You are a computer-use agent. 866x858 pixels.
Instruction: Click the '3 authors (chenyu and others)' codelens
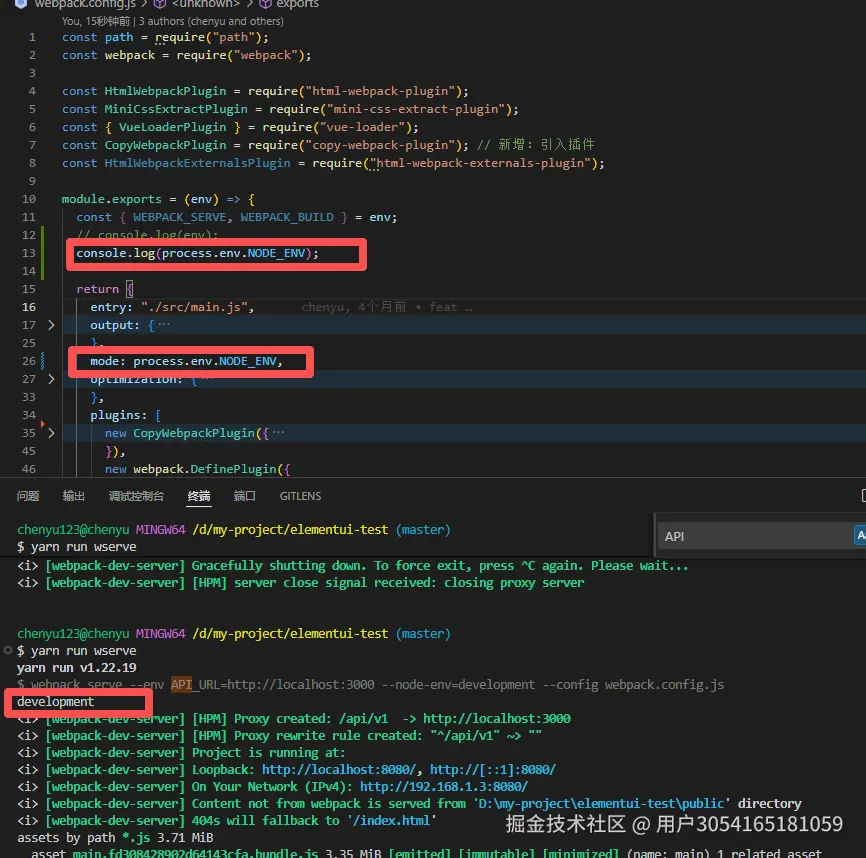pyautogui.click(x=211, y=21)
